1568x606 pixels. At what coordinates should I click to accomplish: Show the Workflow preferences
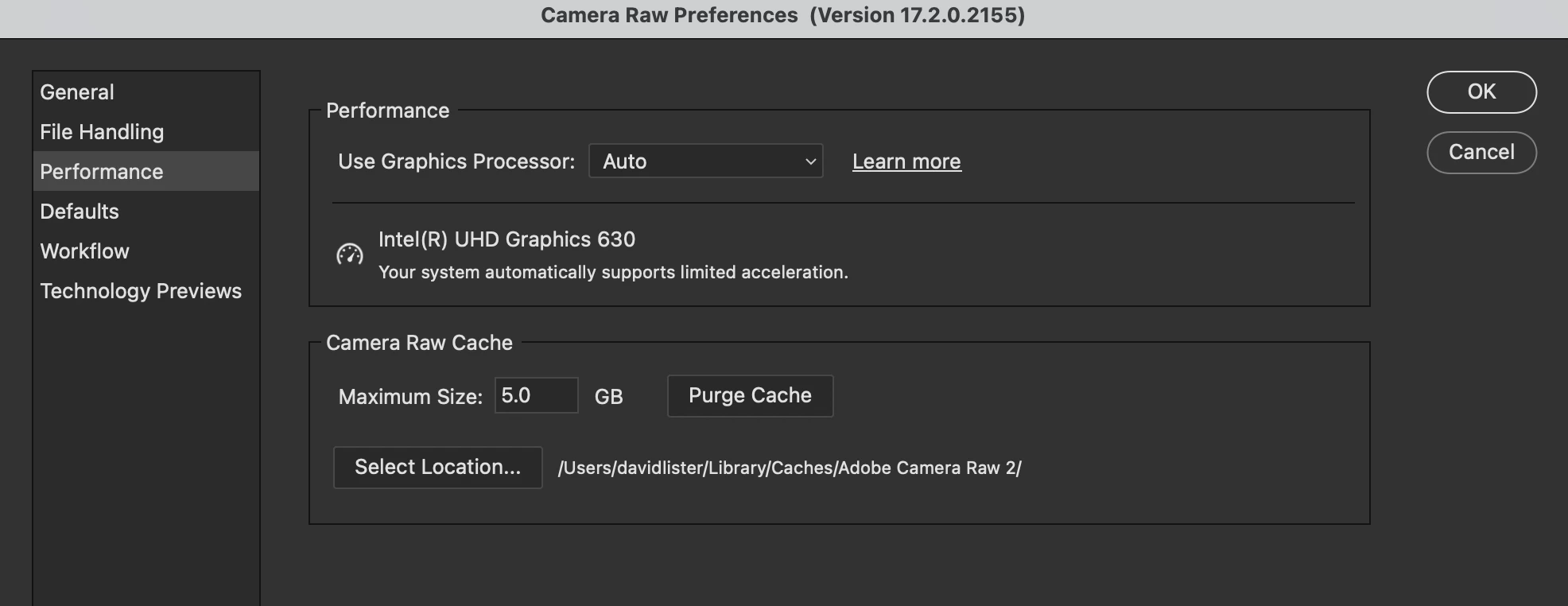[x=84, y=251]
